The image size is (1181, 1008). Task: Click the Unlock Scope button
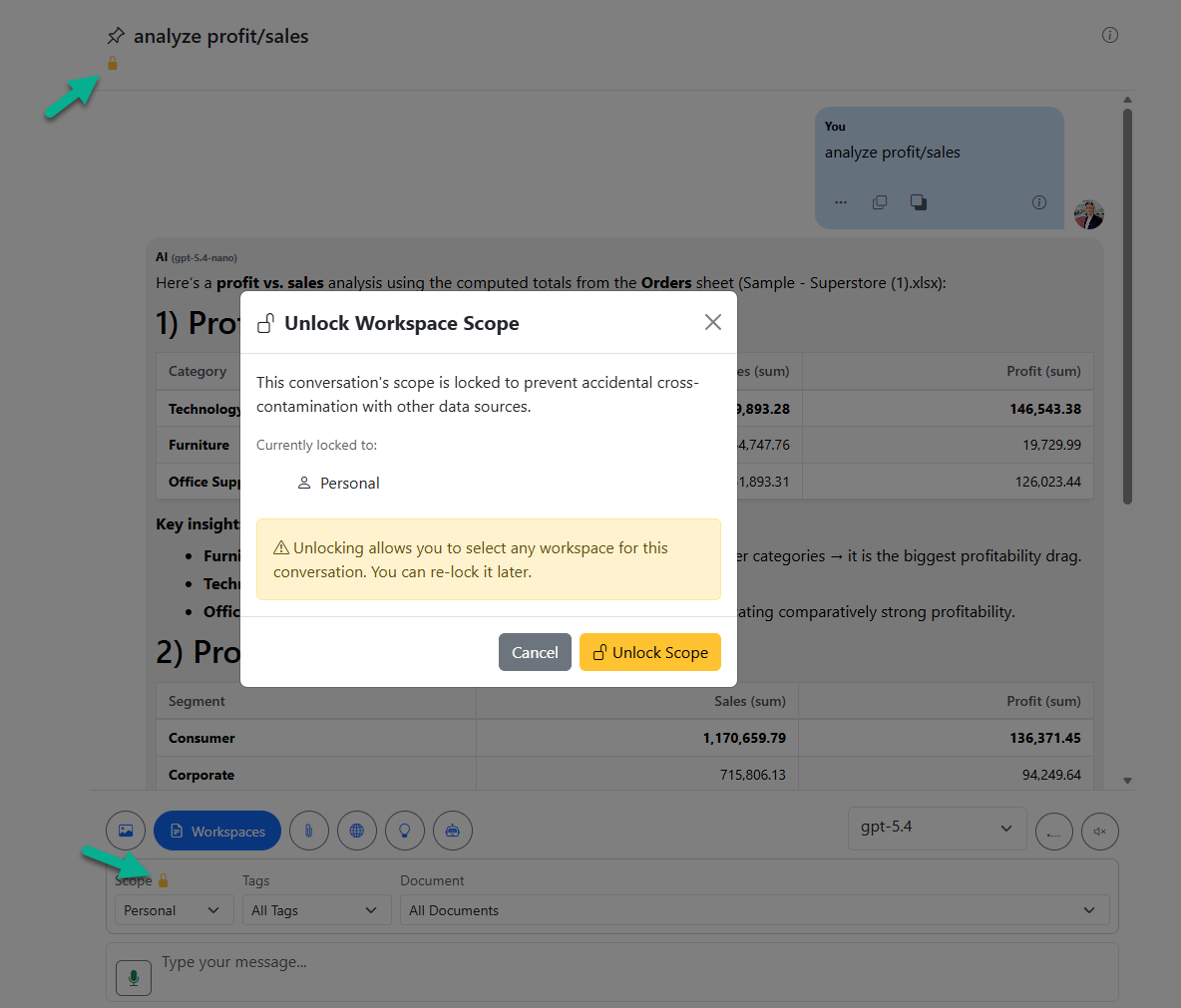[649, 652]
